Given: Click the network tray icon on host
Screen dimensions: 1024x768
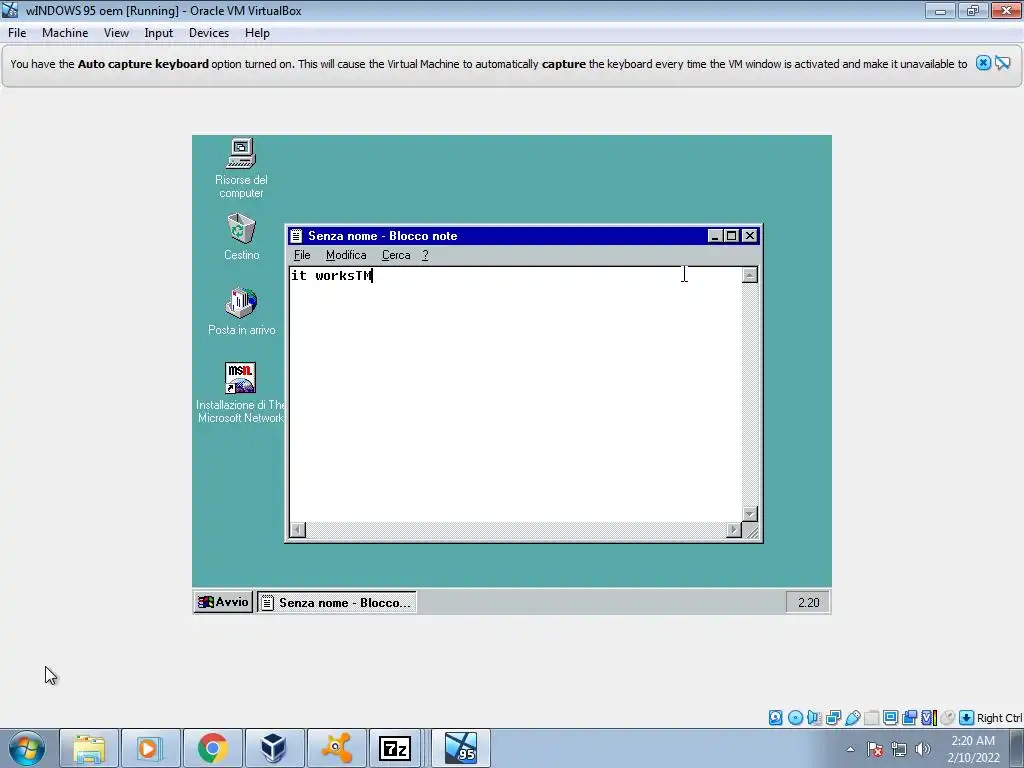Looking at the screenshot, I should point(899,749).
